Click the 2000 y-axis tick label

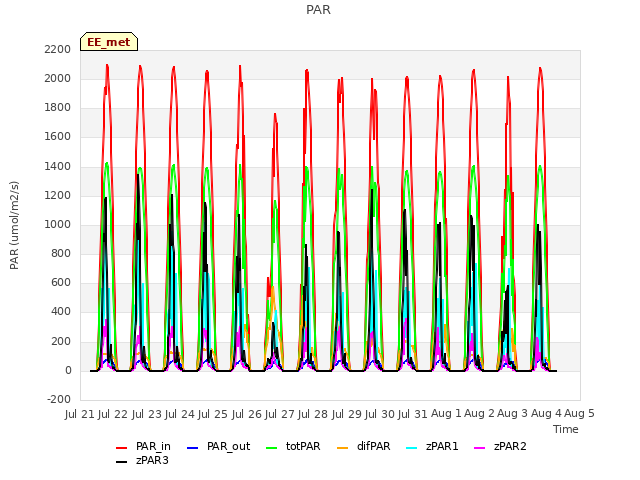(58, 78)
